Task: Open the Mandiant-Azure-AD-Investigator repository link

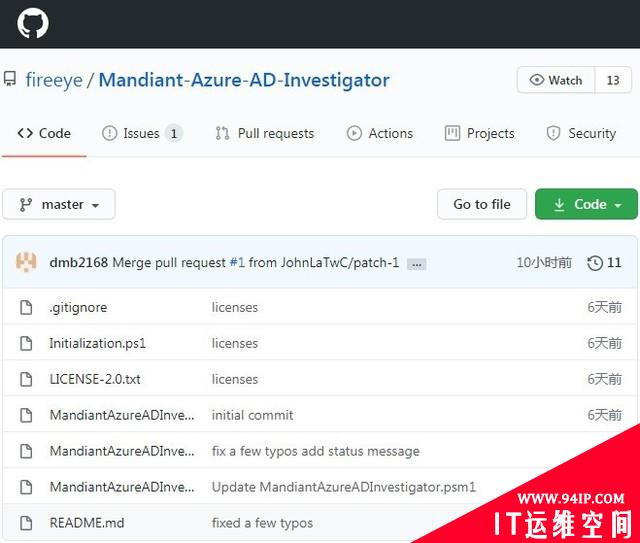Action: pyautogui.click(x=244, y=80)
